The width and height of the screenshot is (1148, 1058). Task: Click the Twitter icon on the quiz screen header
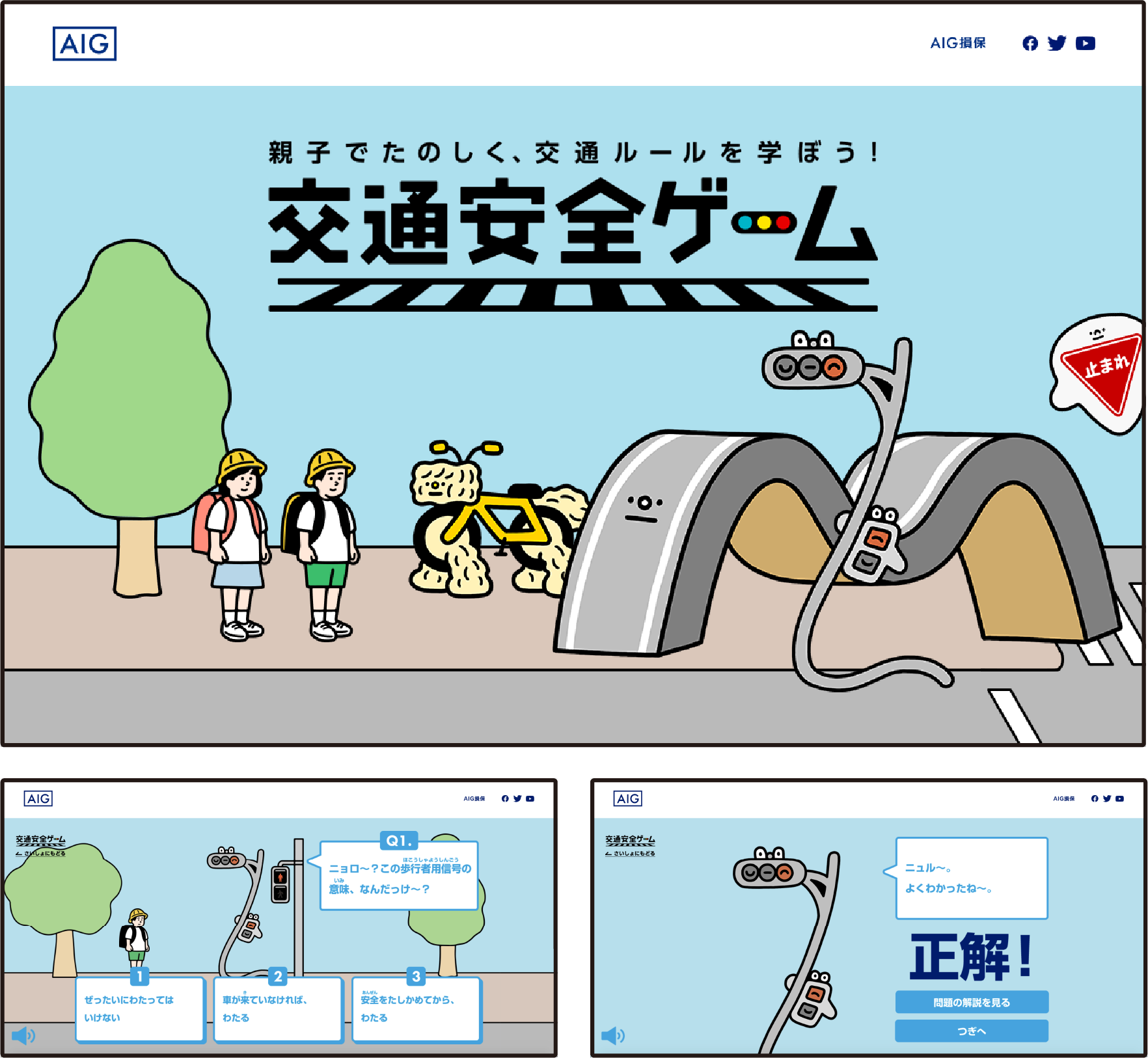pyautogui.click(x=517, y=798)
